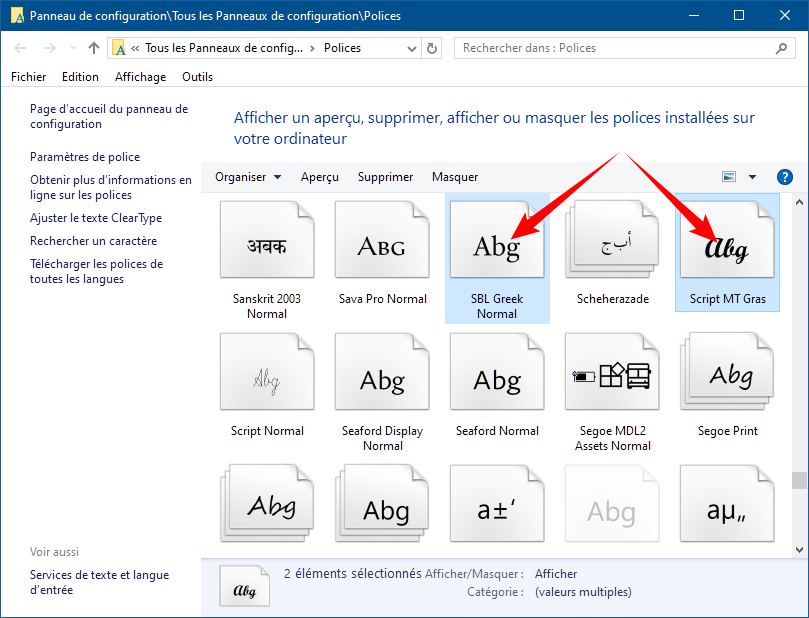Image resolution: width=809 pixels, height=618 pixels.
Task: Open the view options dropdown arrow
Action: pyautogui.click(x=753, y=177)
